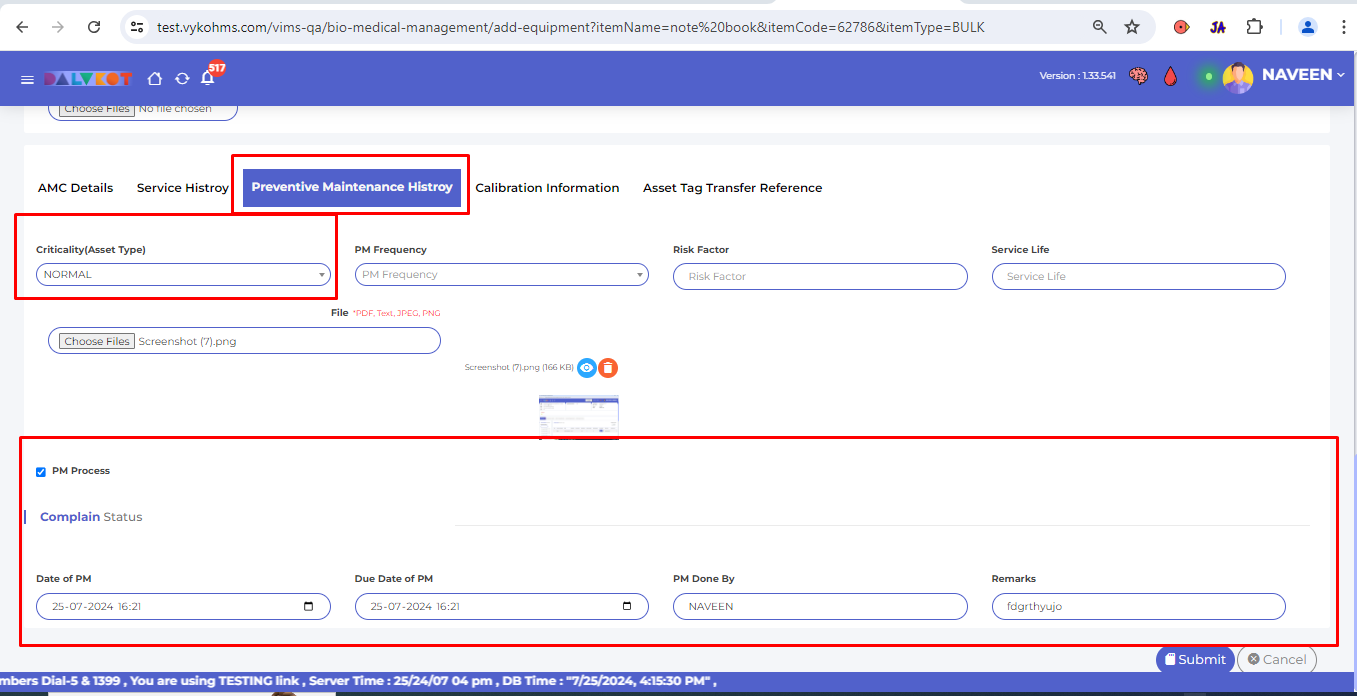
Task: Open the uploaded screenshot thumbnail
Action: 578,415
